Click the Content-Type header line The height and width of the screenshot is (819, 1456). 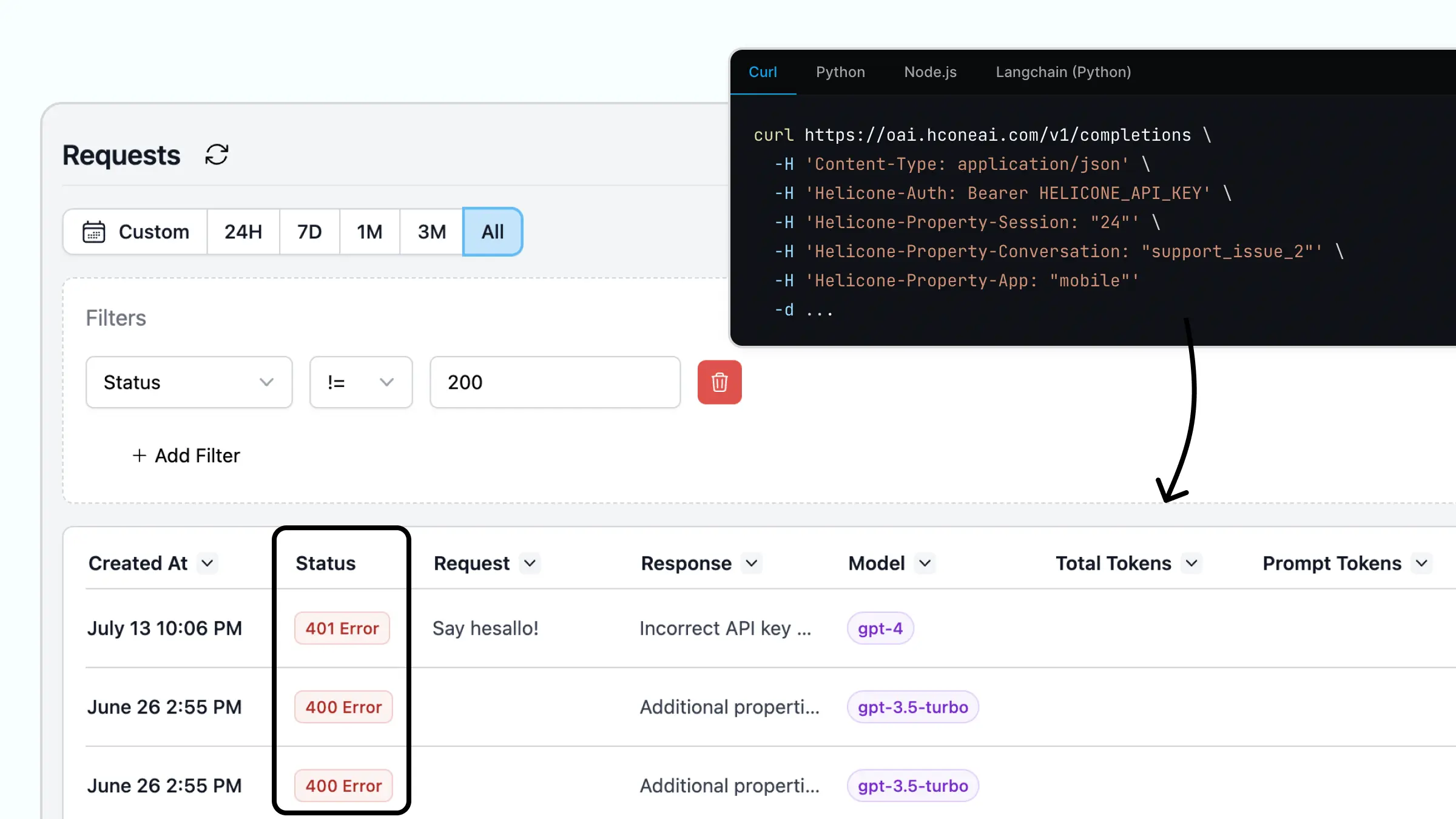click(963, 164)
